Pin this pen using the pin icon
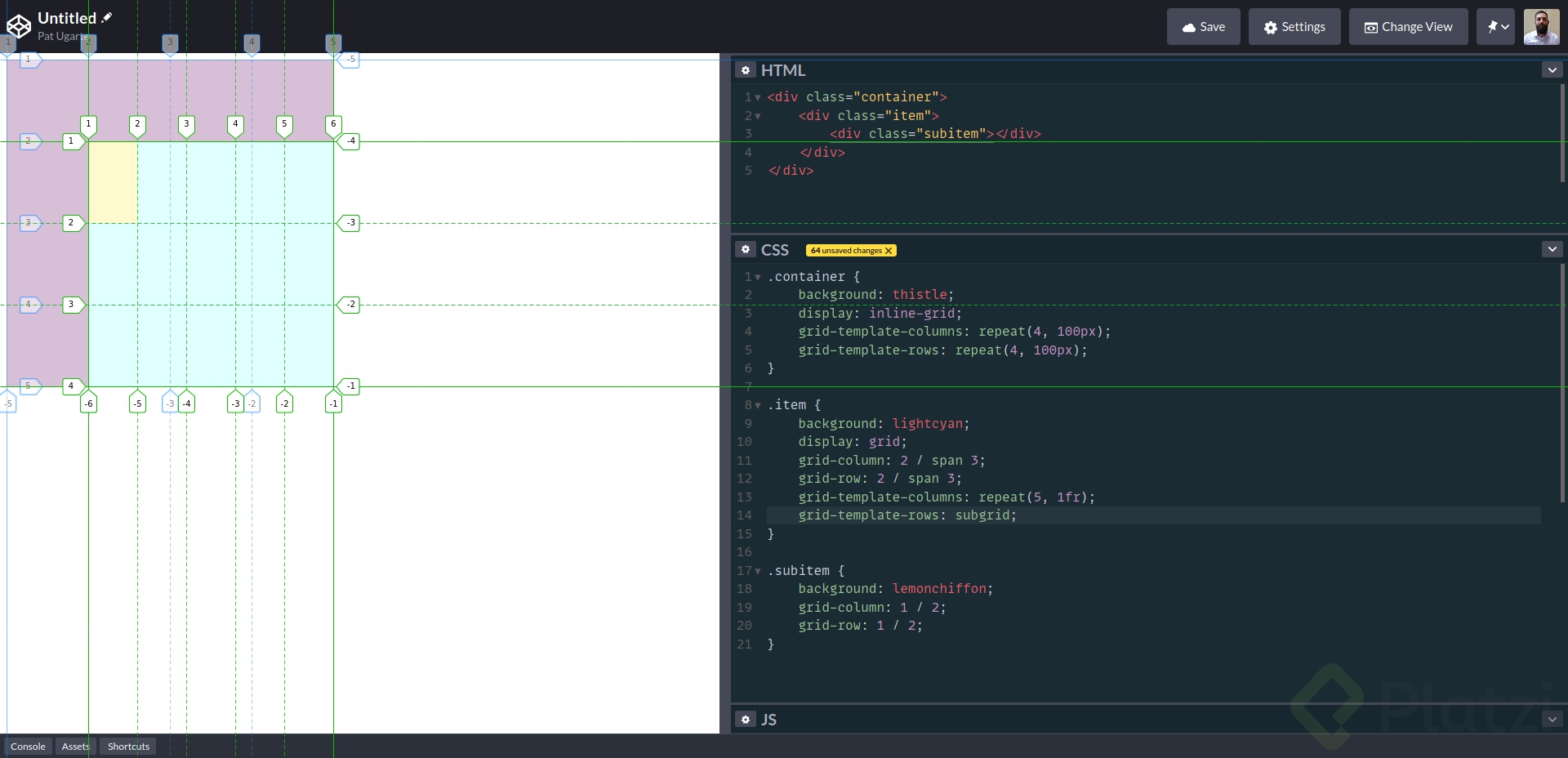 (x=1494, y=26)
